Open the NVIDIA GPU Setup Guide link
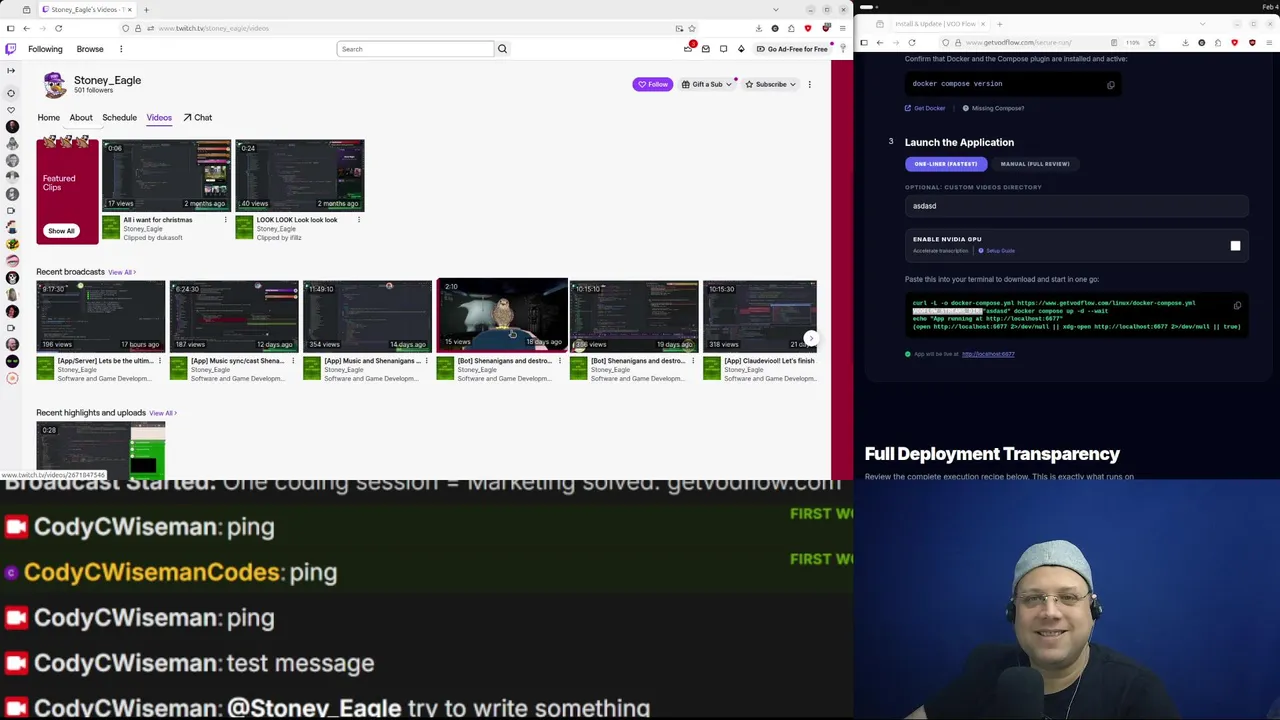Screen dimensions: 1280x720 (997, 251)
